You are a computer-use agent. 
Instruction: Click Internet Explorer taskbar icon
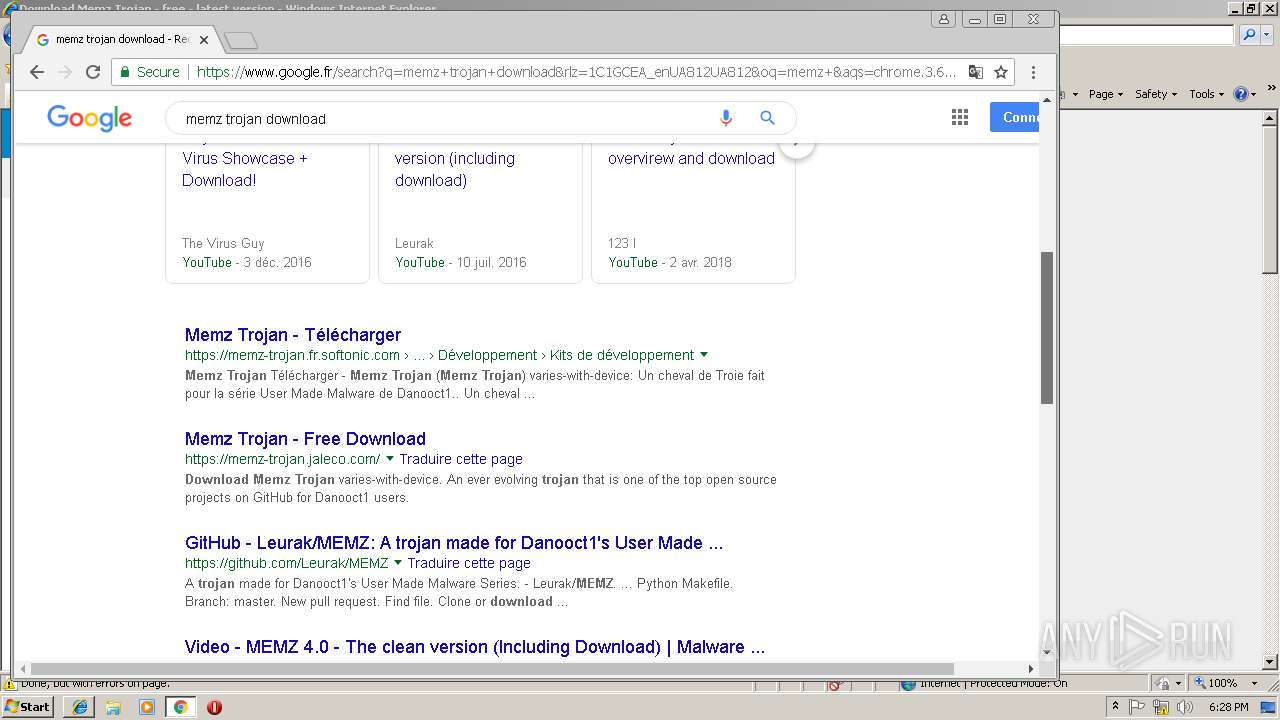coord(80,707)
